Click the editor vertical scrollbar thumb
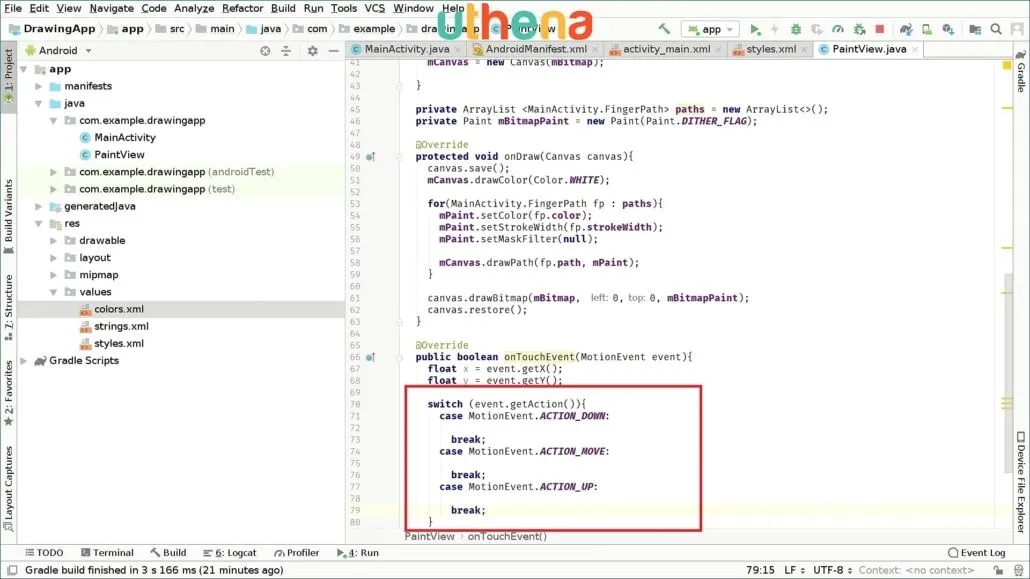The width and height of the screenshot is (1030, 579). click(x=1007, y=373)
